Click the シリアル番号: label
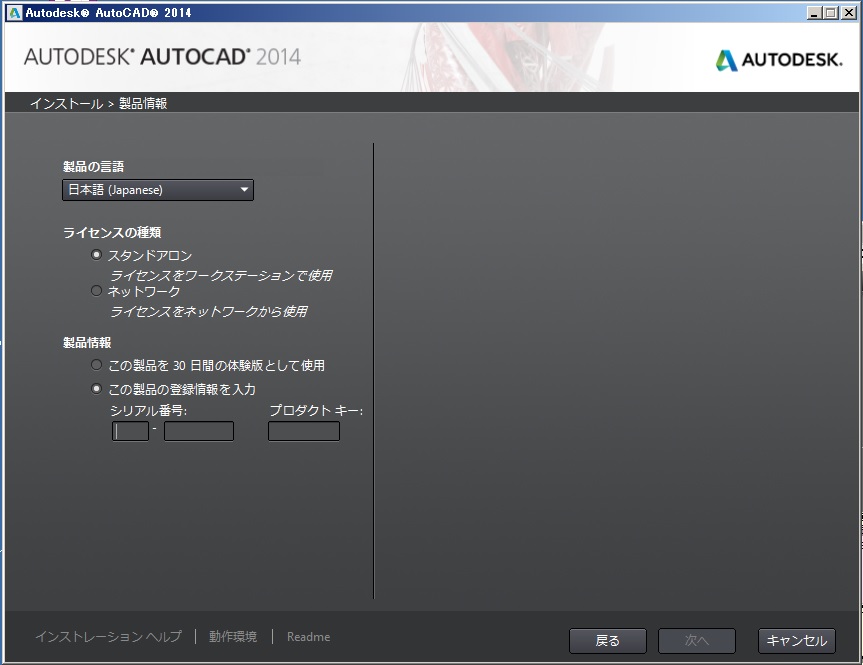863x665 pixels. pos(149,410)
